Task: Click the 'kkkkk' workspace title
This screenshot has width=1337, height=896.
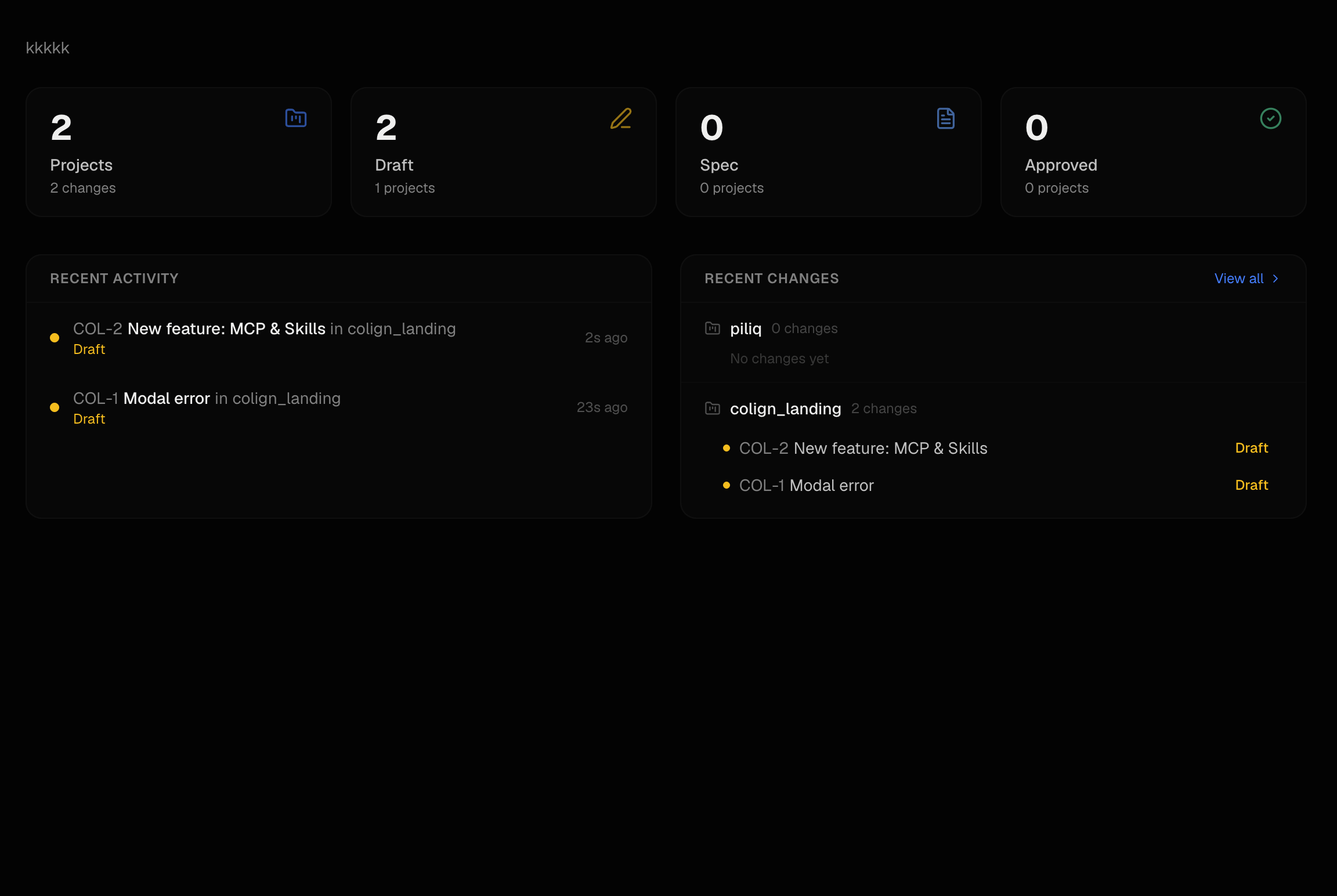Action: [x=48, y=48]
